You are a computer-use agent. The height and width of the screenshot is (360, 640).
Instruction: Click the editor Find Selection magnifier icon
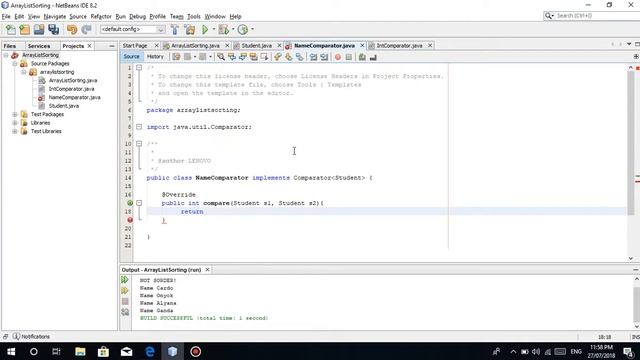coord(221,57)
